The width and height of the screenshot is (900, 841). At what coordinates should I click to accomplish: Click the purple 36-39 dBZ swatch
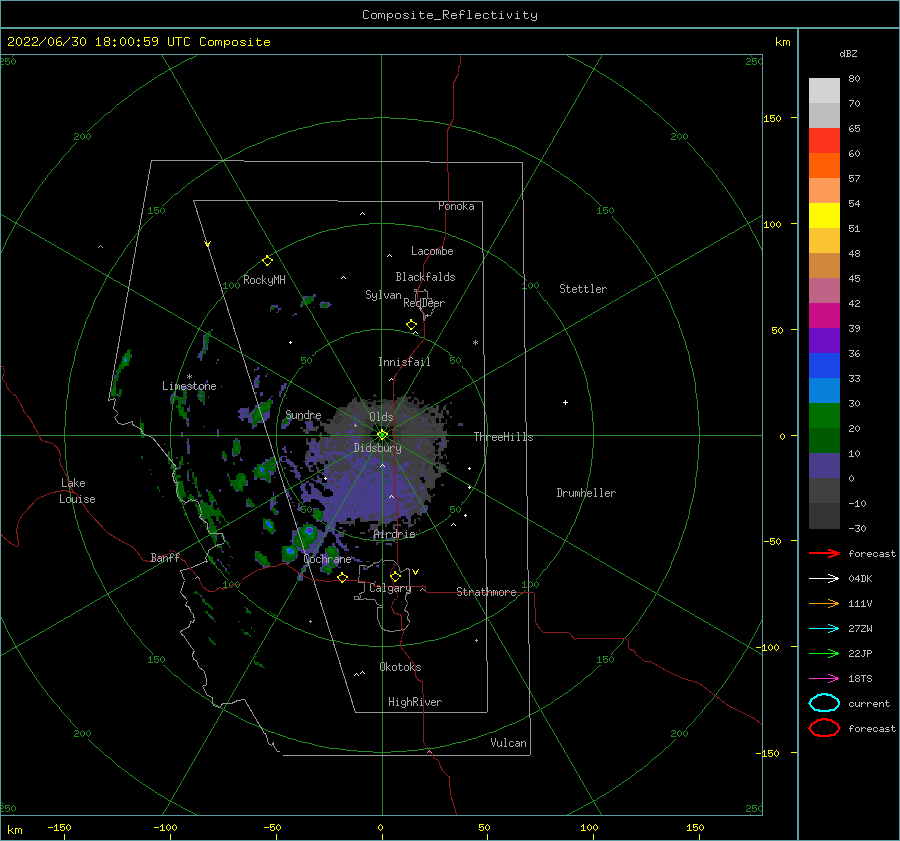coord(824,341)
